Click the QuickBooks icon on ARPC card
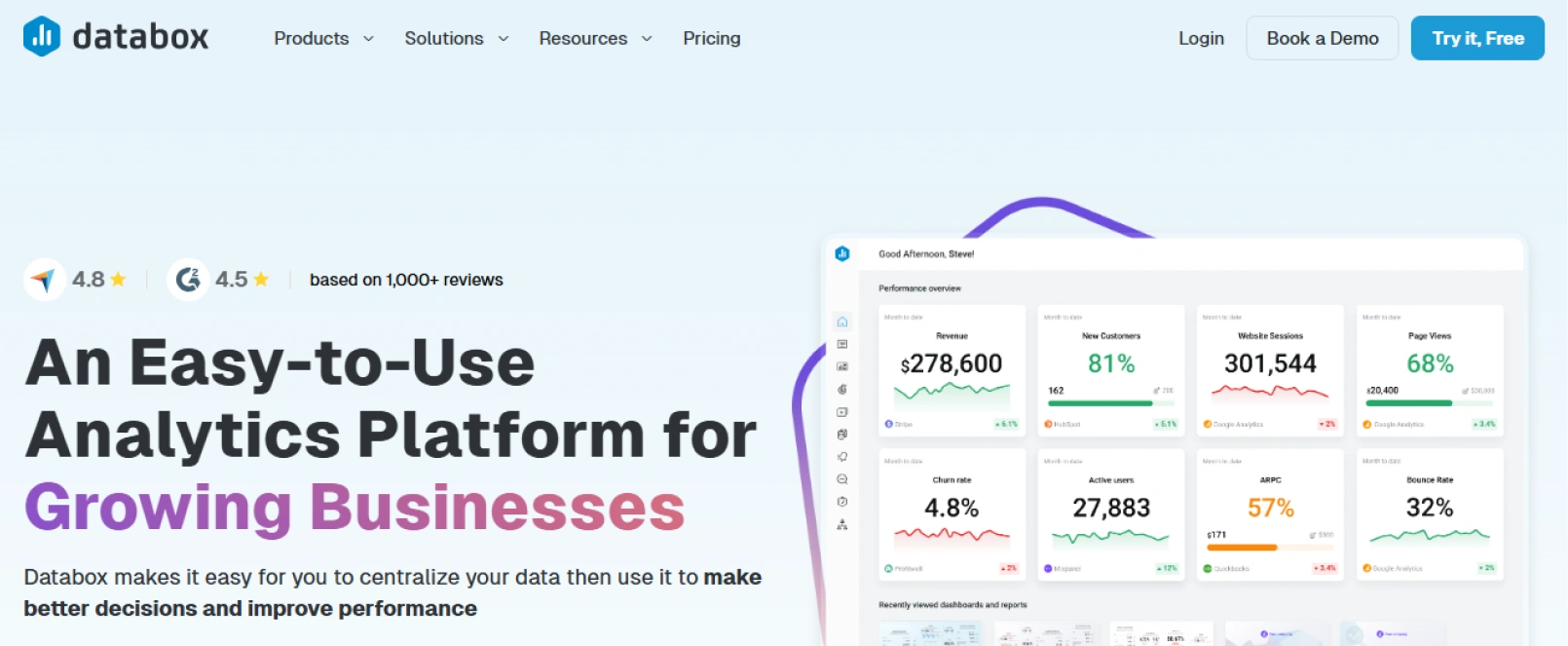The width and height of the screenshot is (1568, 646). (1208, 568)
